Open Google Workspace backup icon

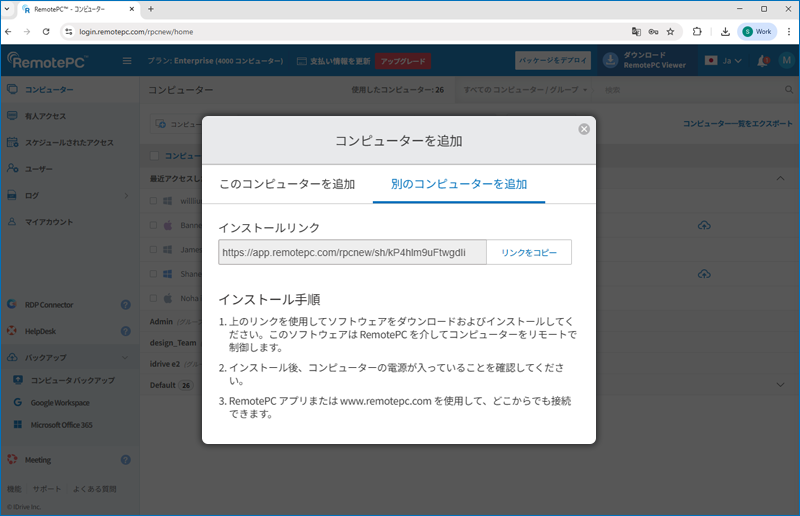point(18,403)
